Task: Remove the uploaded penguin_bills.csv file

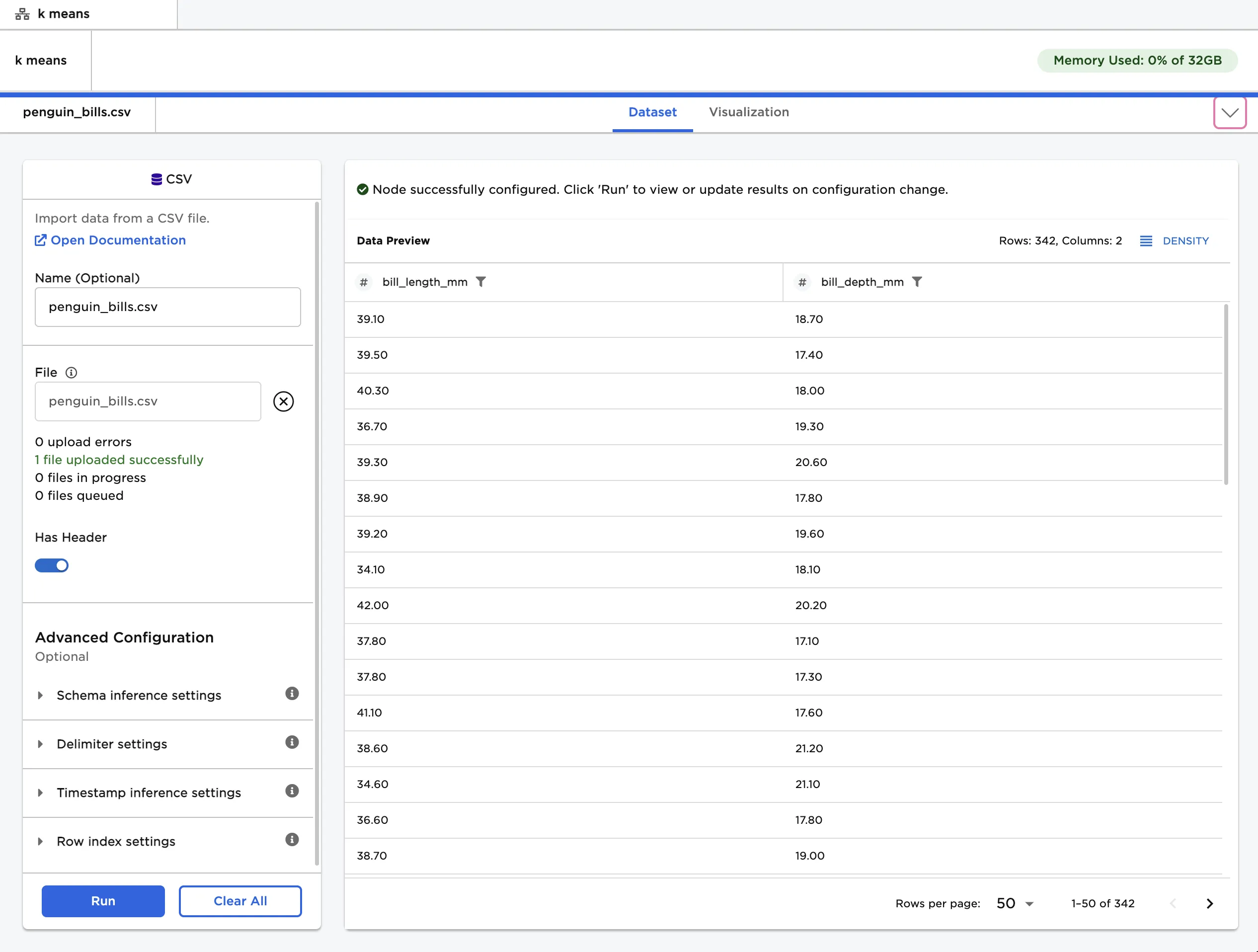Action: pos(283,401)
